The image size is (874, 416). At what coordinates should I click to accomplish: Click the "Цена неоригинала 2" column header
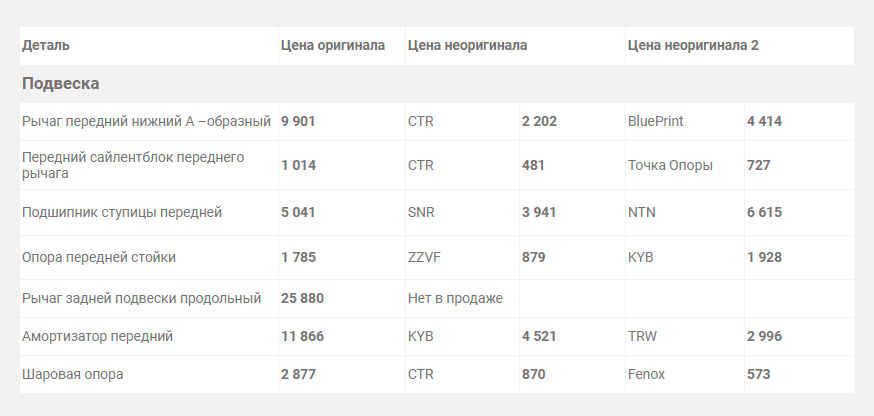pyautogui.click(x=693, y=46)
